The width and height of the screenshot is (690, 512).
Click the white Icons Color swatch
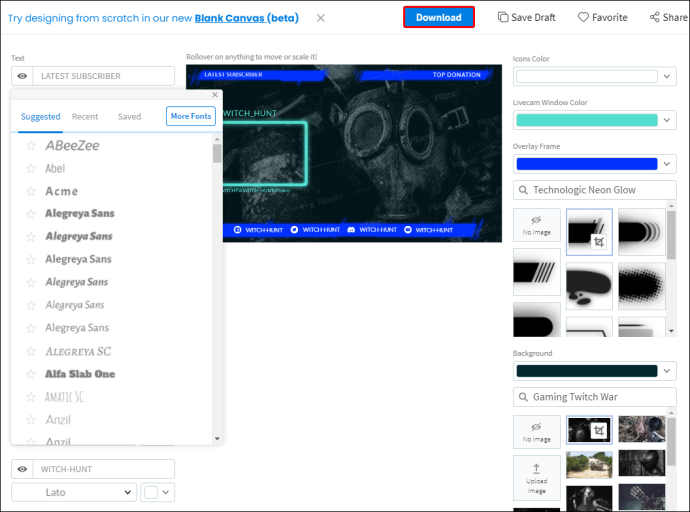click(x=587, y=76)
